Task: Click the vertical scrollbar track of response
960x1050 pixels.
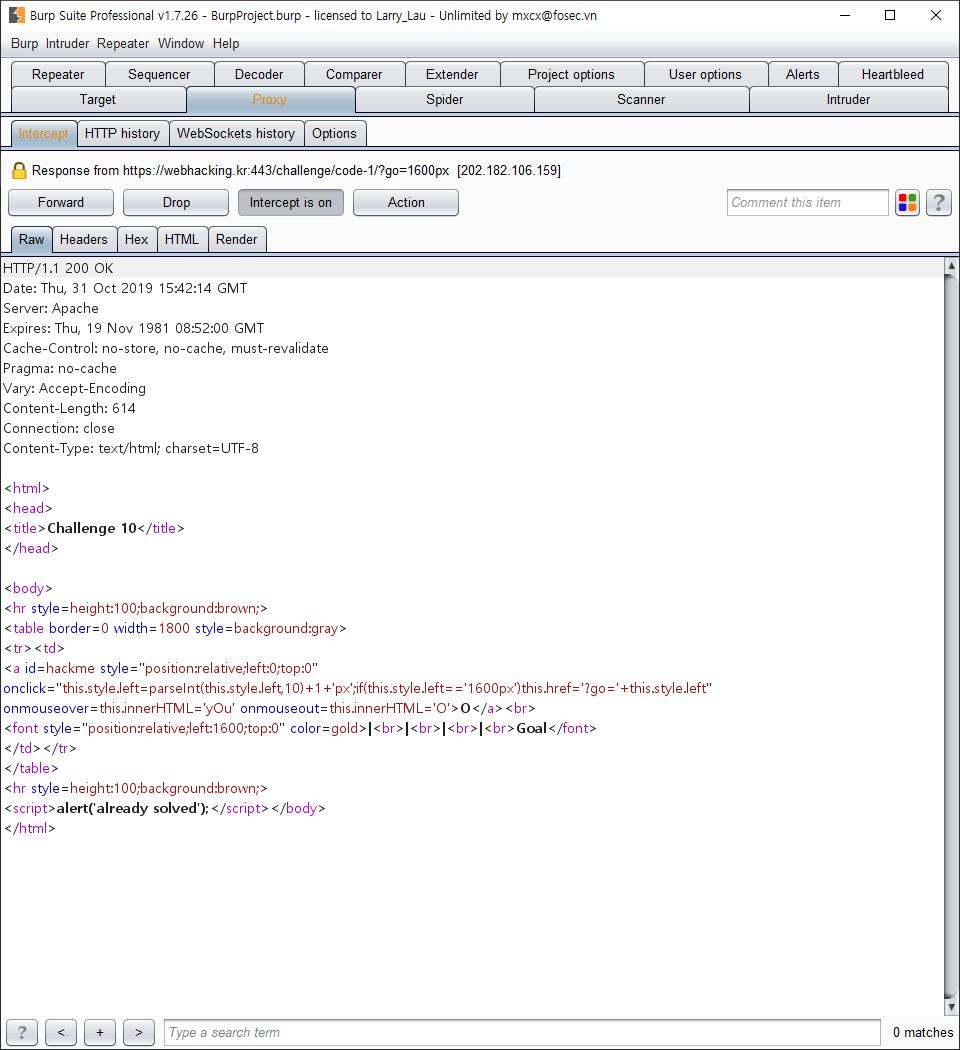Action: click(x=951, y=636)
